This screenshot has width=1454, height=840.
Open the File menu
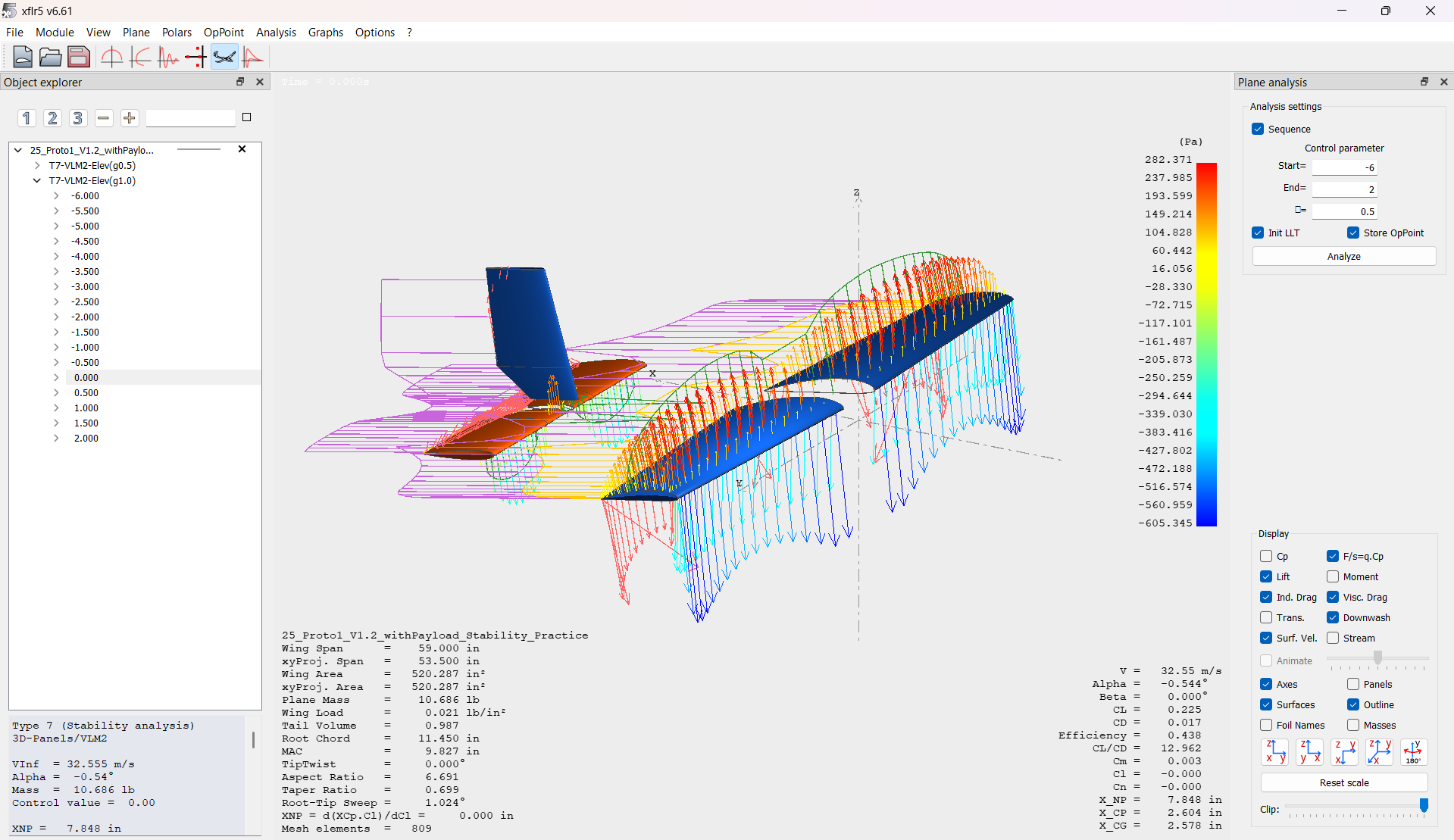pyautogui.click(x=14, y=32)
